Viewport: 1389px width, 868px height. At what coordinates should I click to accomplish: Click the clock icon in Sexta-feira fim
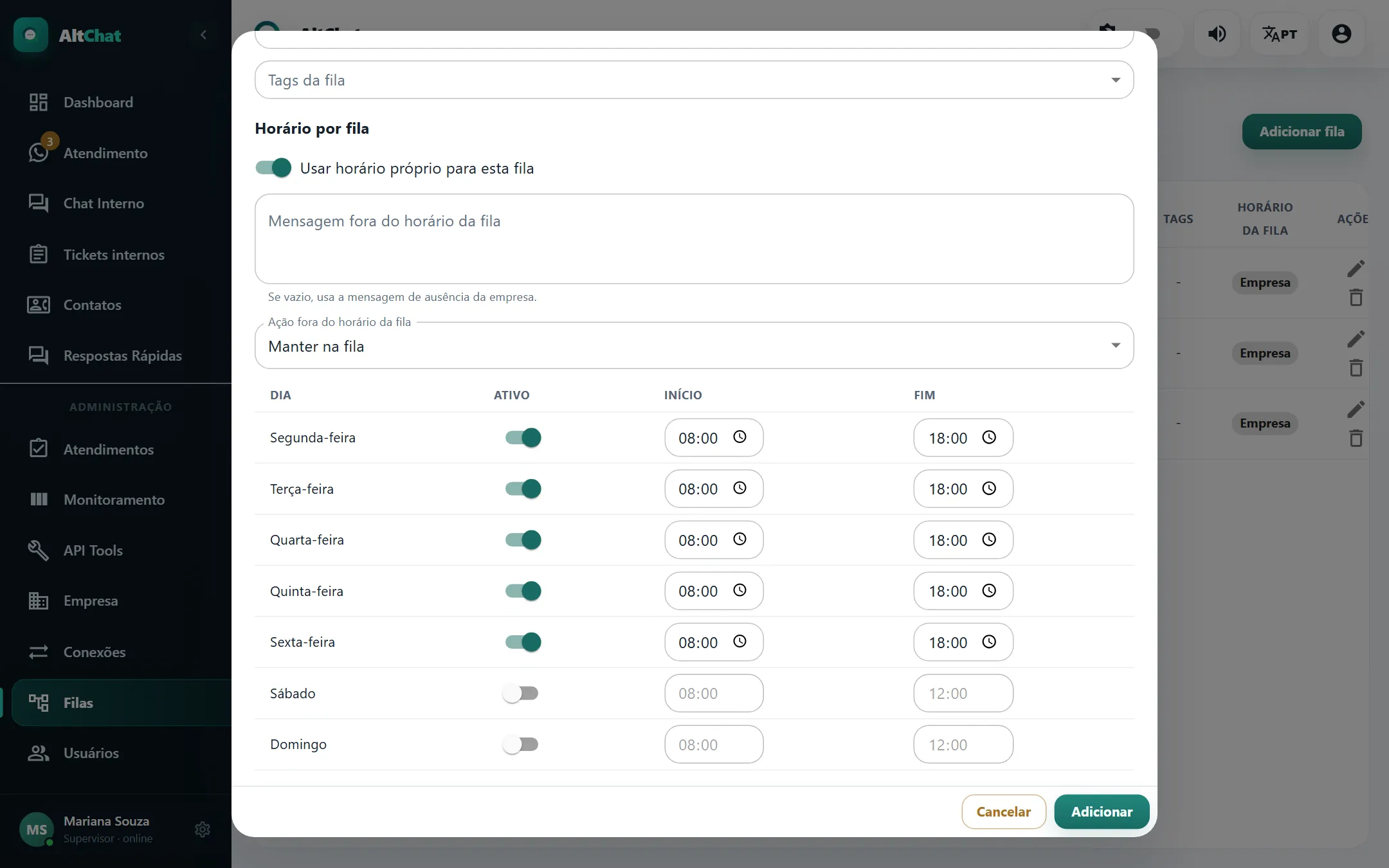coord(989,642)
